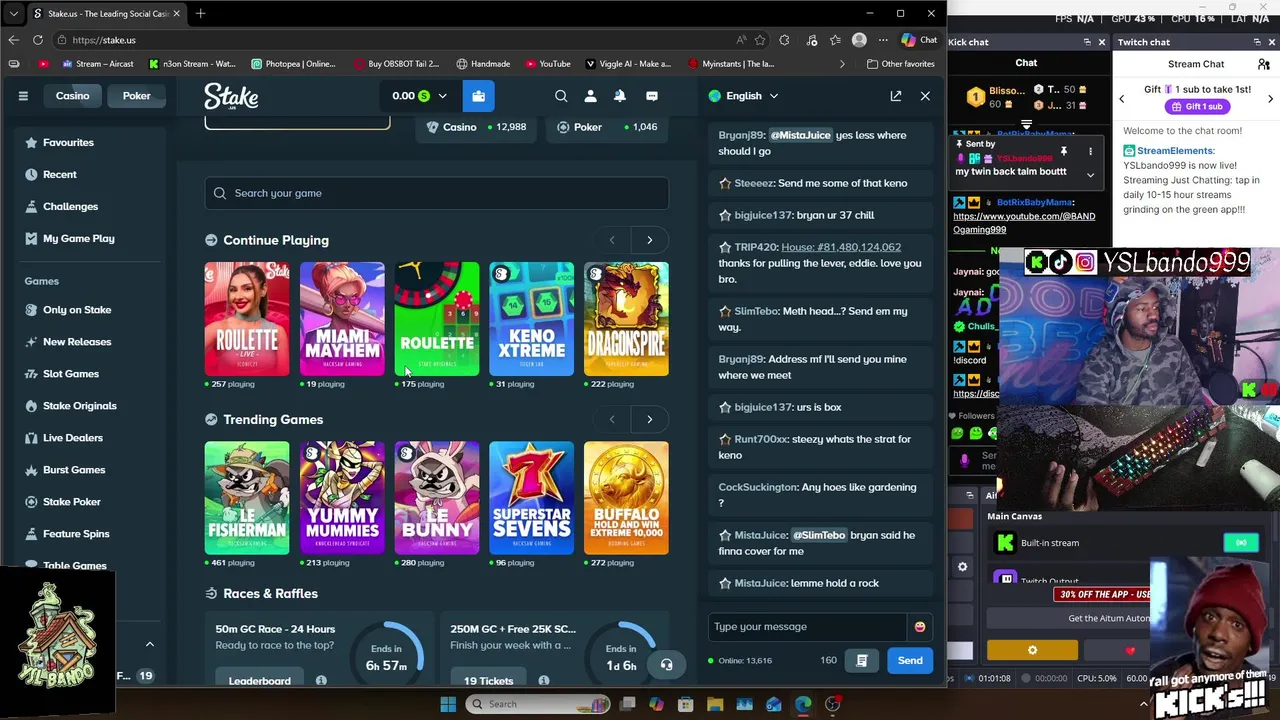Show next Trending Games
This screenshot has height=720, width=1280.
(x=649, y=419)
